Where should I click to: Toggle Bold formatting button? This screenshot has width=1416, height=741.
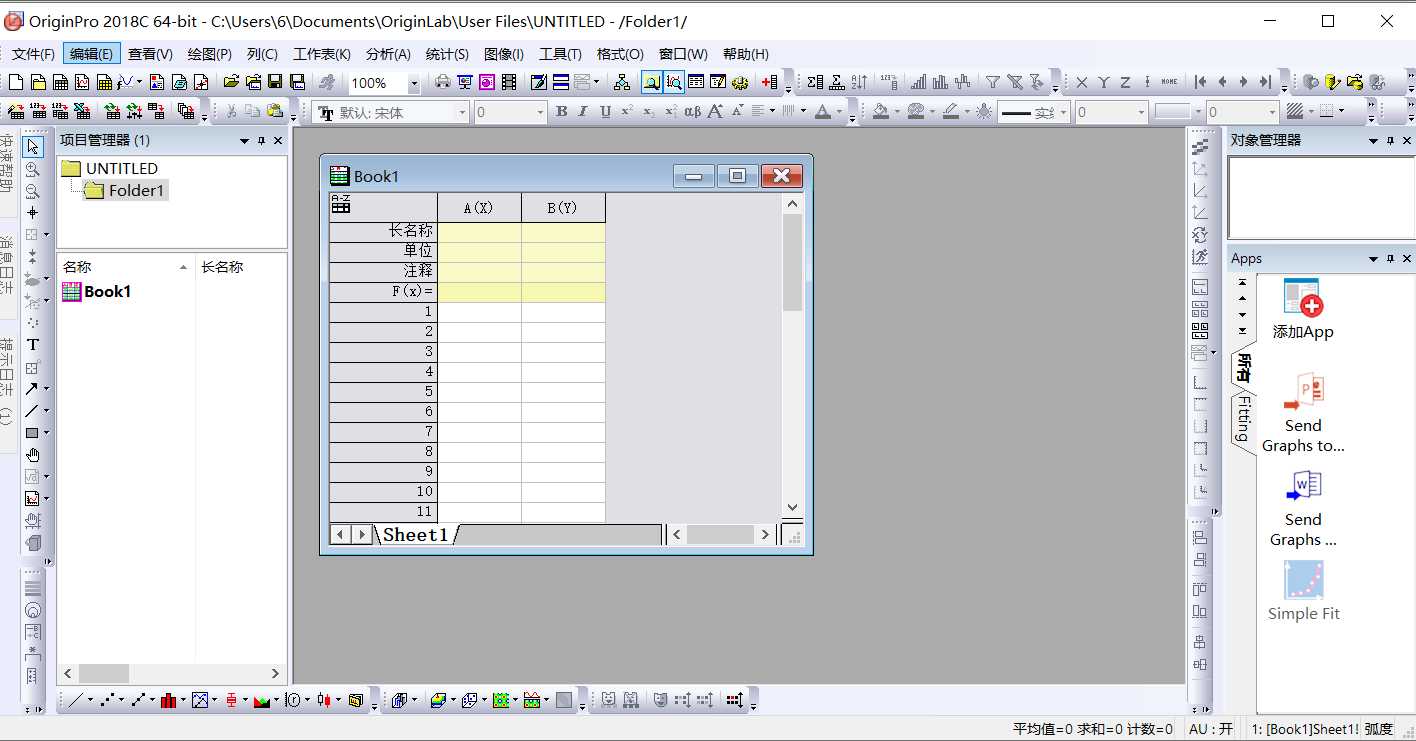click(561, 111)
